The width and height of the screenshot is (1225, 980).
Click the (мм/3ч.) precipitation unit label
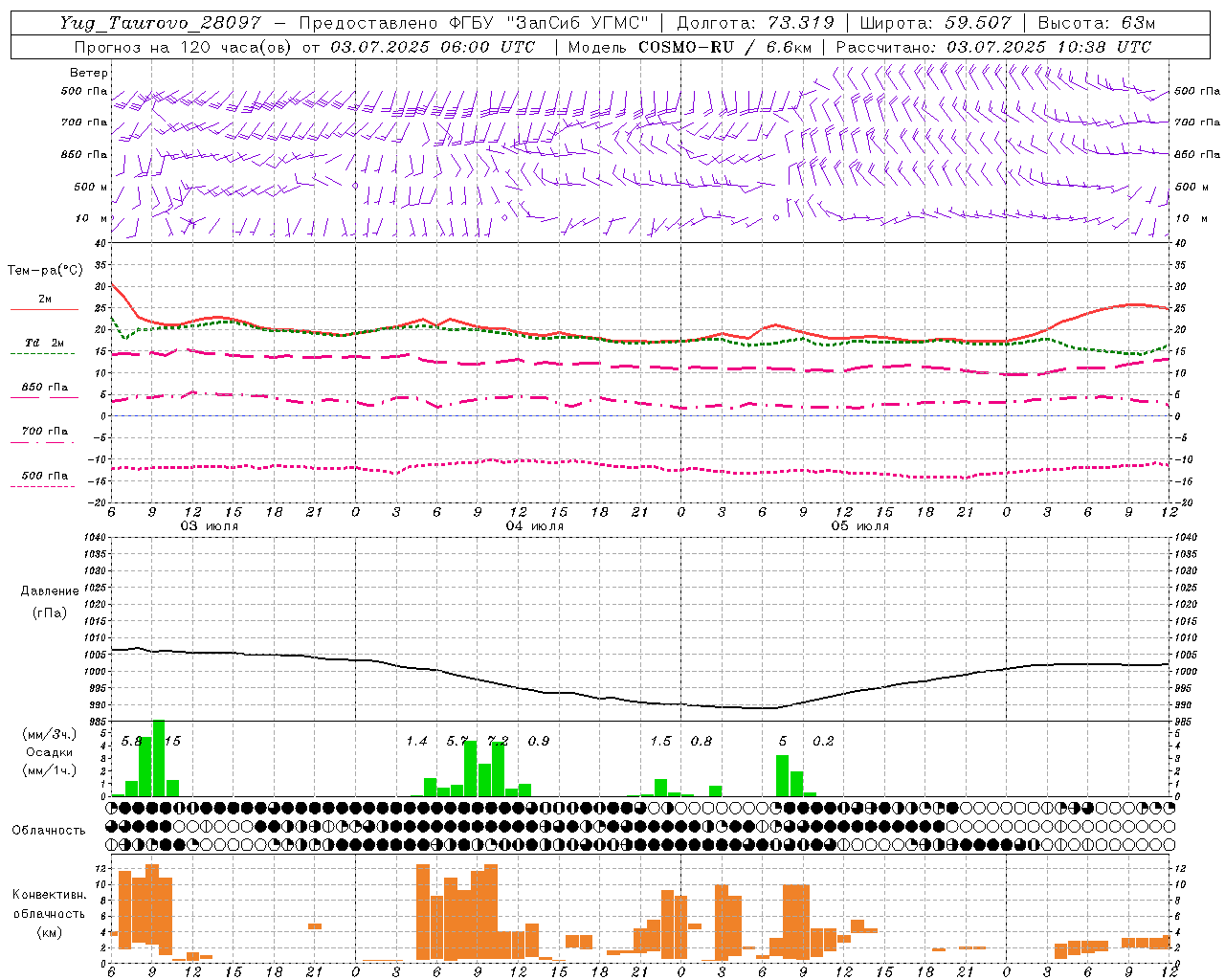pos(49,734)
